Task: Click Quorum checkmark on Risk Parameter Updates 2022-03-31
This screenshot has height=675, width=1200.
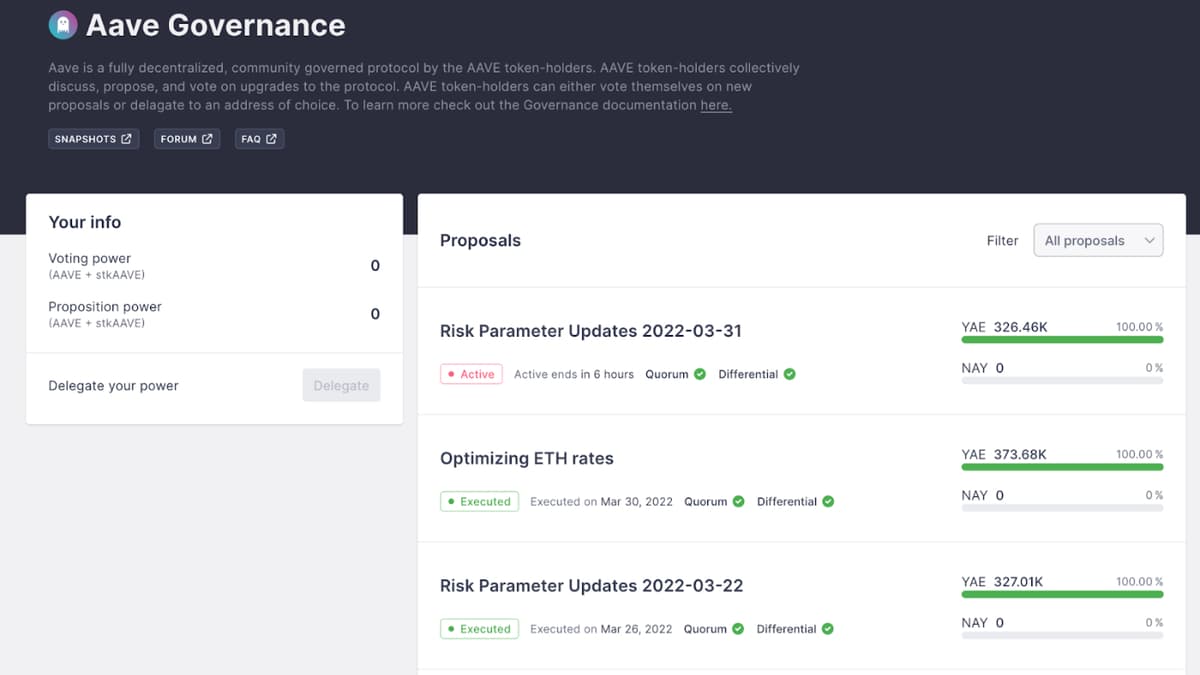Action: point(700,374)
